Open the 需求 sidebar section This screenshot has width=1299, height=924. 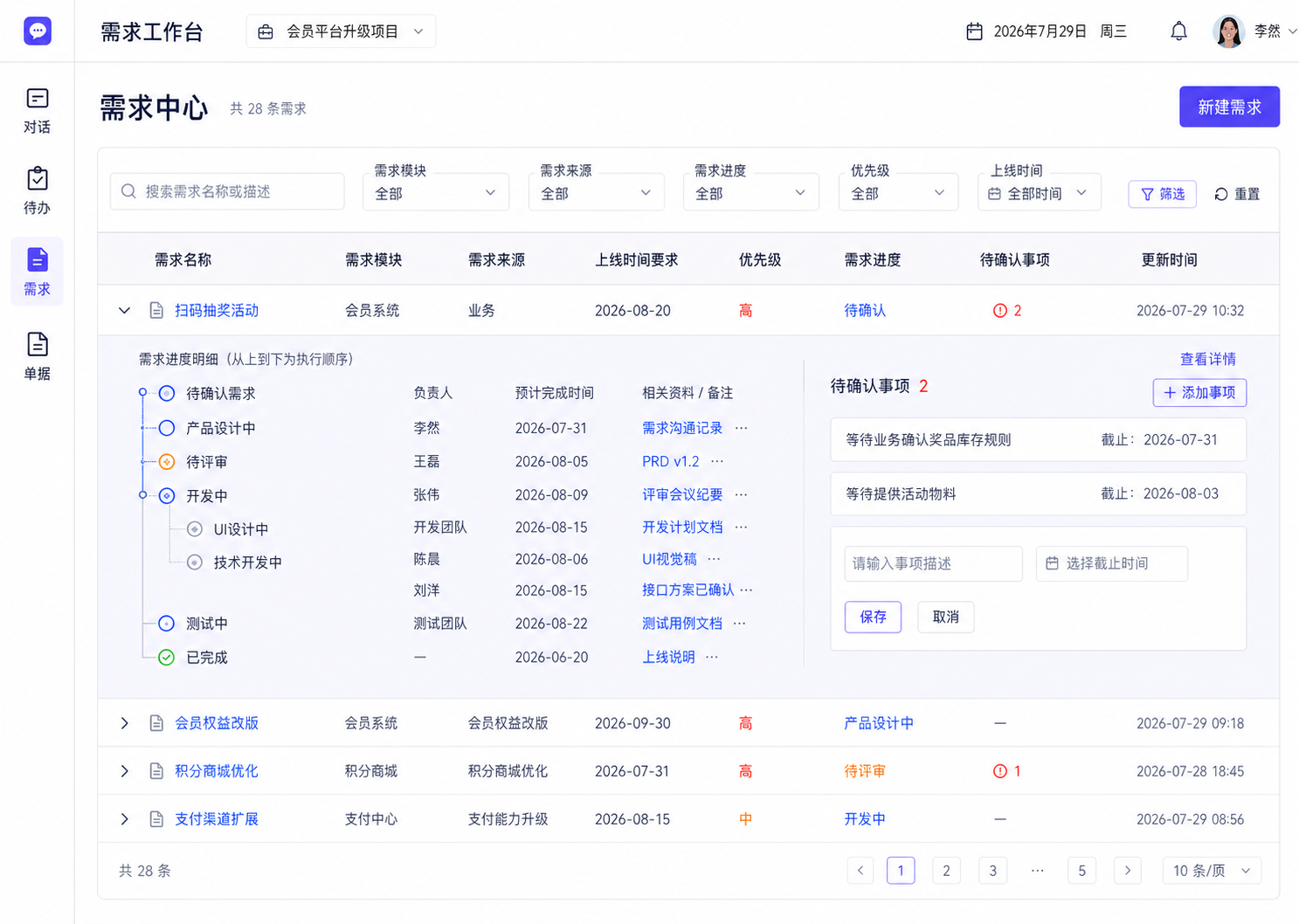click(37, 272)
